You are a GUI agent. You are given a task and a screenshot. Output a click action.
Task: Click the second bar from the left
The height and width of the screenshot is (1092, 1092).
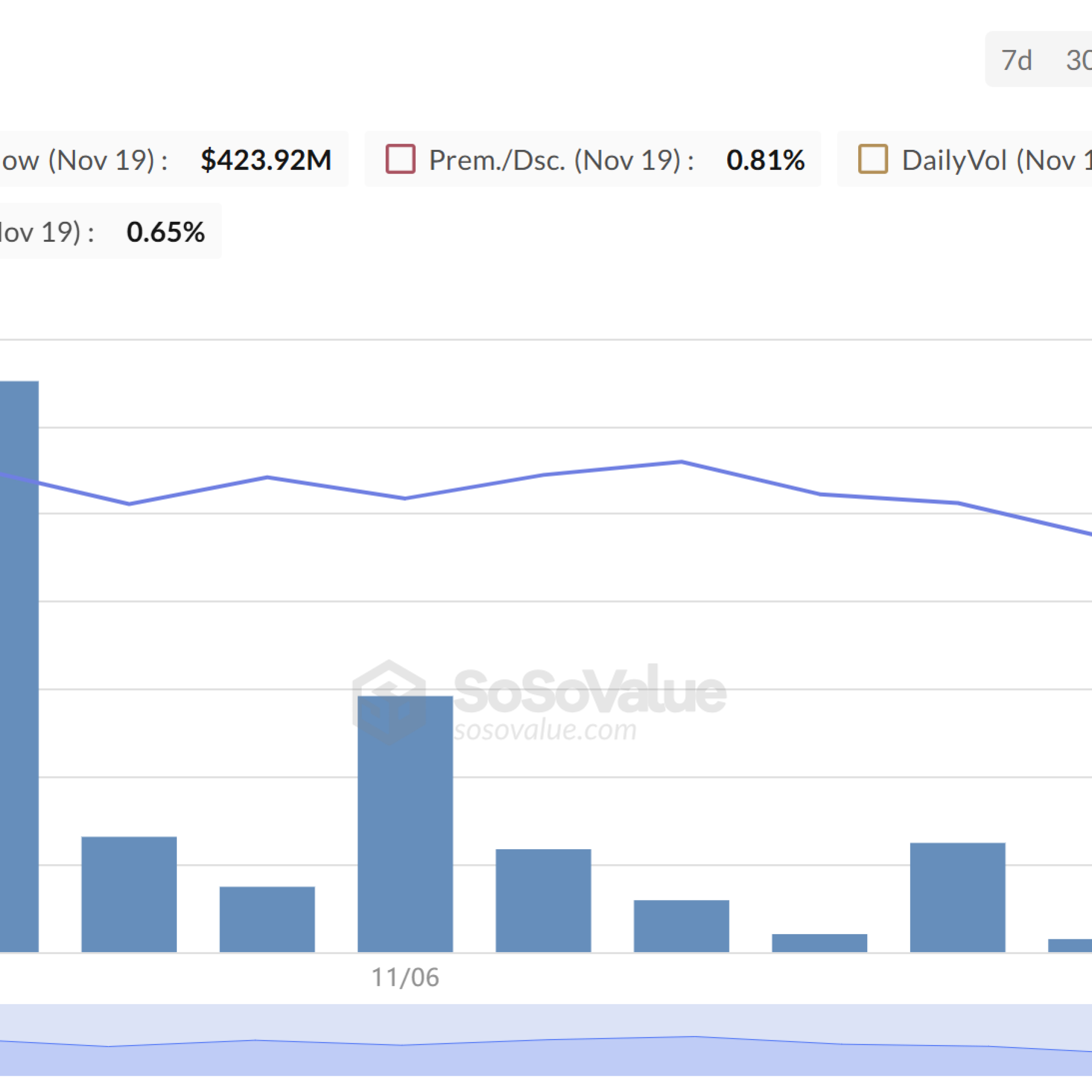coord(129,894)
